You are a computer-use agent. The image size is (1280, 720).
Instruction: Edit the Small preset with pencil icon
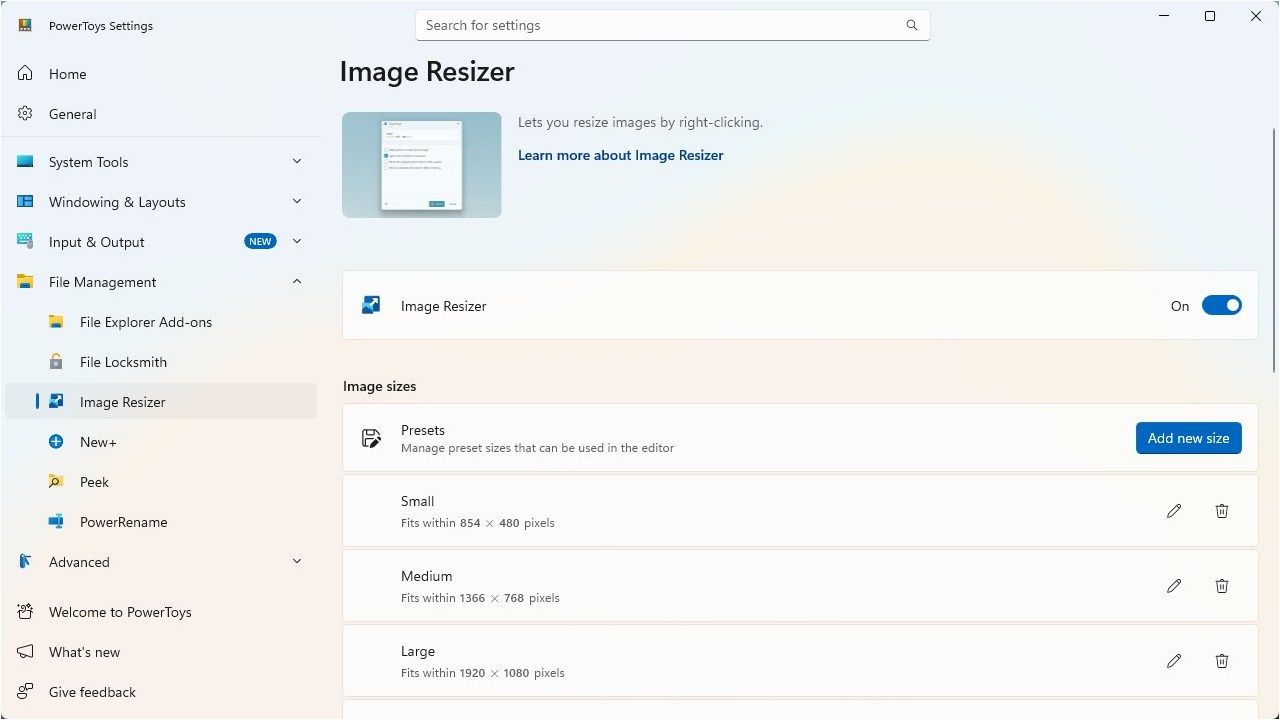(x=1174, y=511)
